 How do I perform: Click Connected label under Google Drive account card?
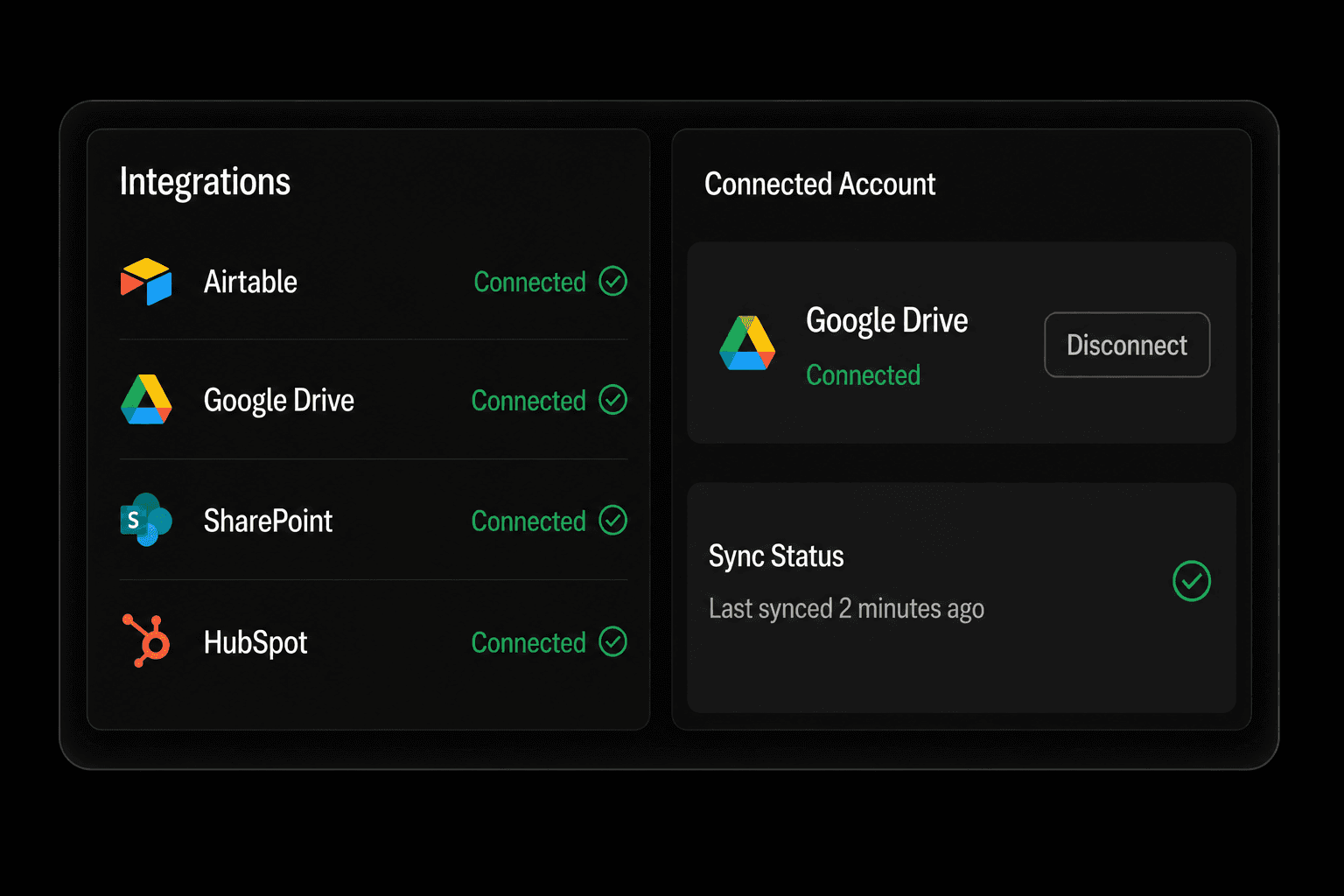pyautogui.click(x=863, y=375)
